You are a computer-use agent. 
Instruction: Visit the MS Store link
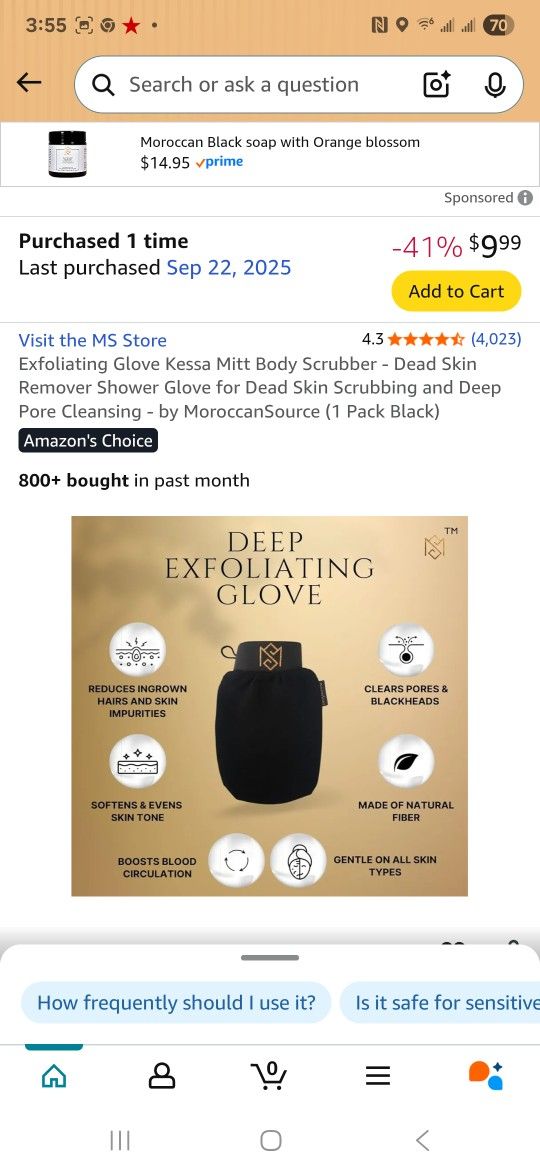[x=92, y=340]
